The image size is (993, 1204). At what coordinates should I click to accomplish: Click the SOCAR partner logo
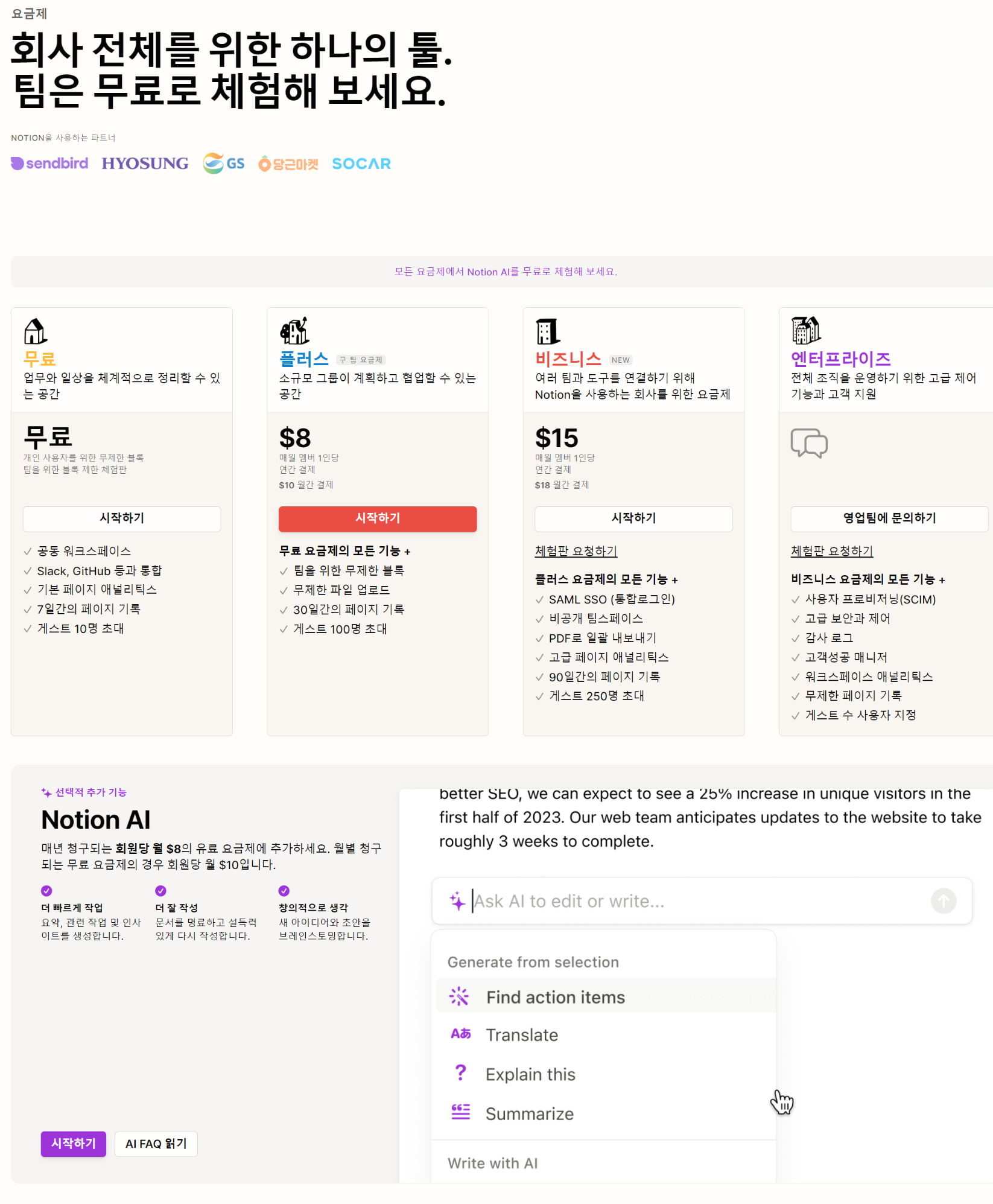coord(361,164)
